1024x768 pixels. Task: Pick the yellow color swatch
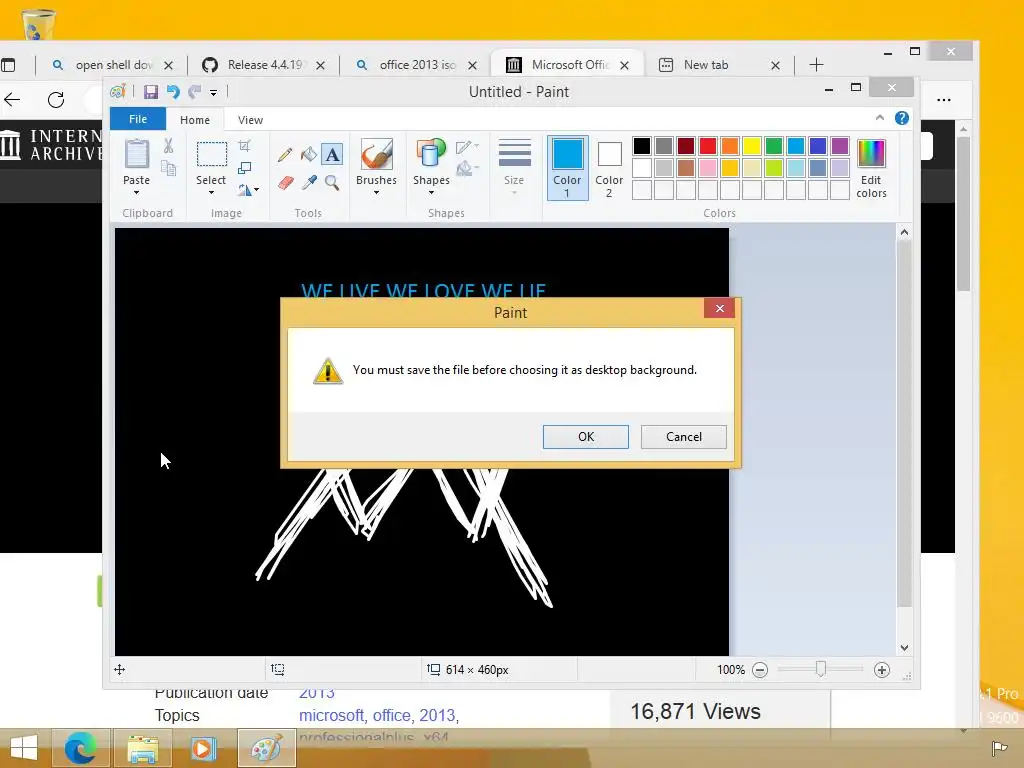[x=752, y=146]
